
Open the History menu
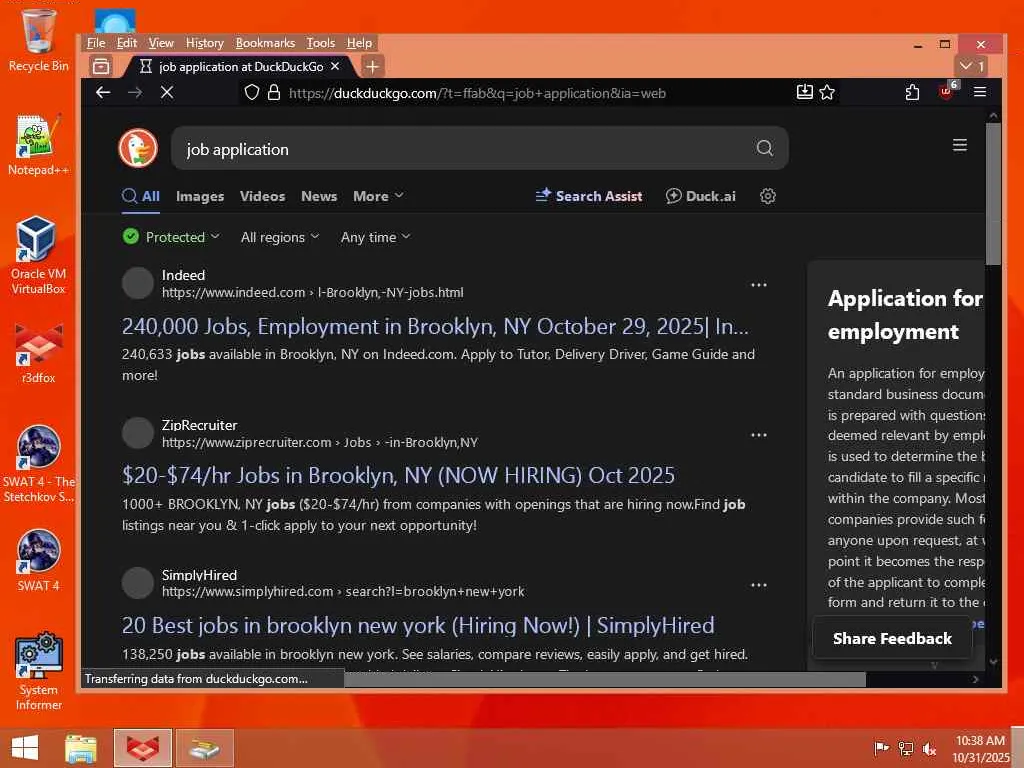tap(204, 43)
